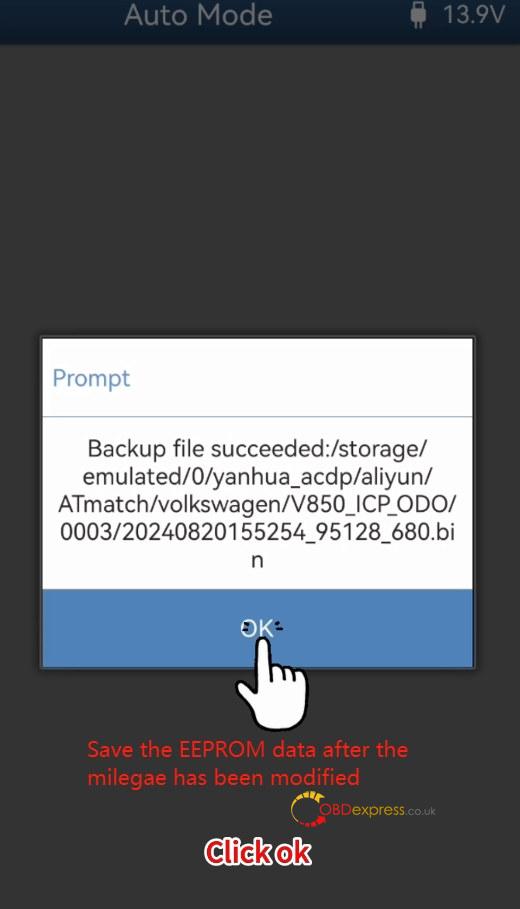Click "Save the EEPROM data after the" note

[x=248, y=750]
